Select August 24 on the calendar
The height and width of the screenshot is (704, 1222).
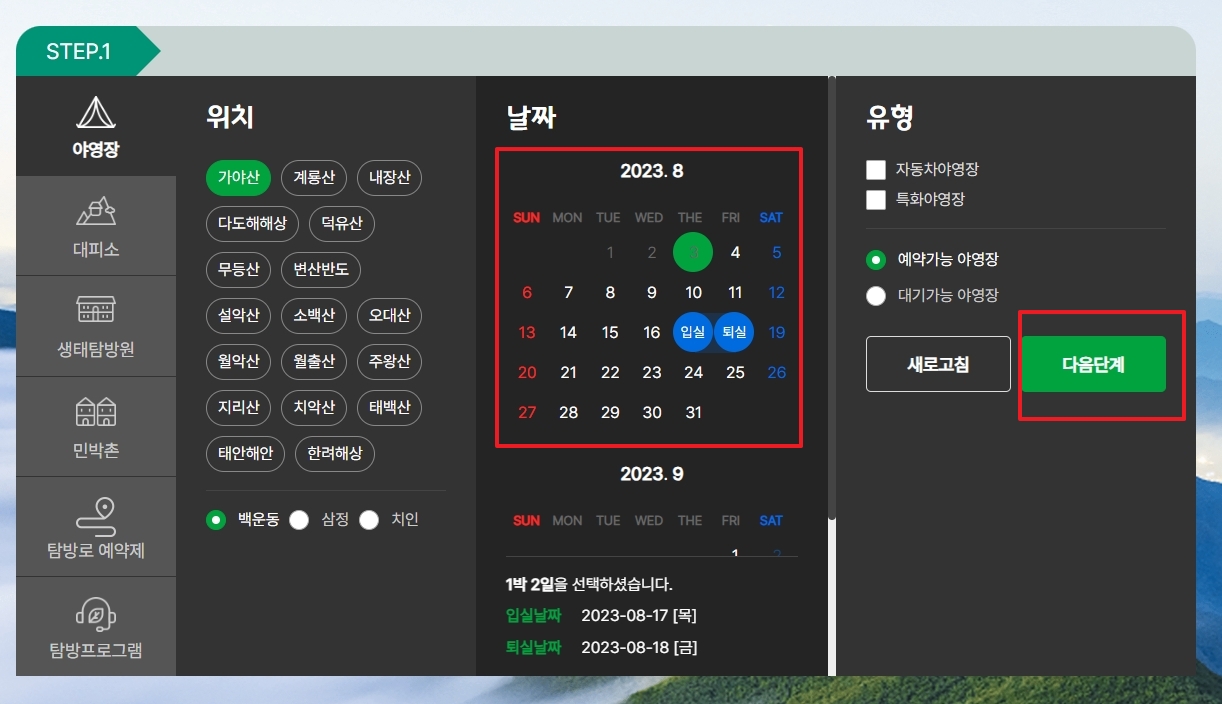click(693, 372)
